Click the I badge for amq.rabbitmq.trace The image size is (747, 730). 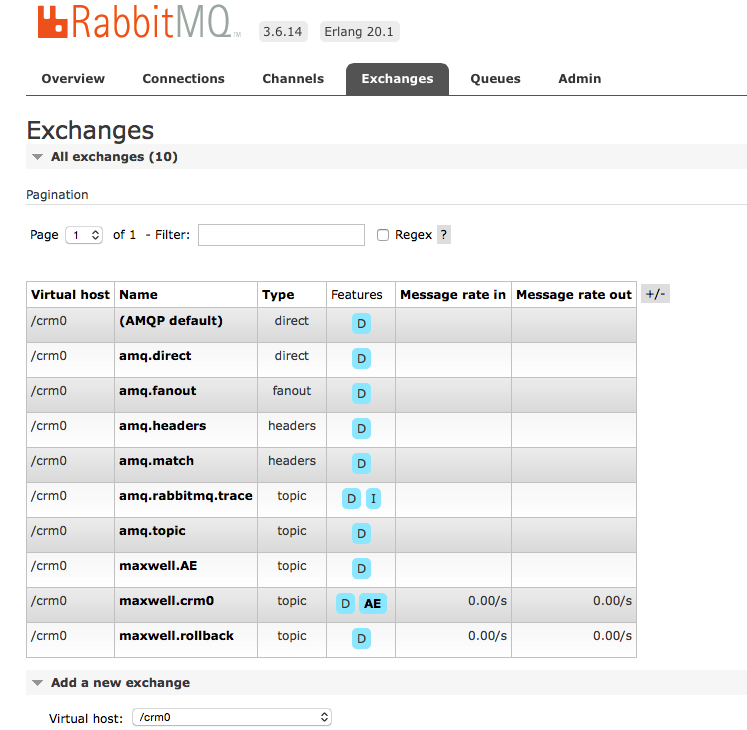point(373,498)
